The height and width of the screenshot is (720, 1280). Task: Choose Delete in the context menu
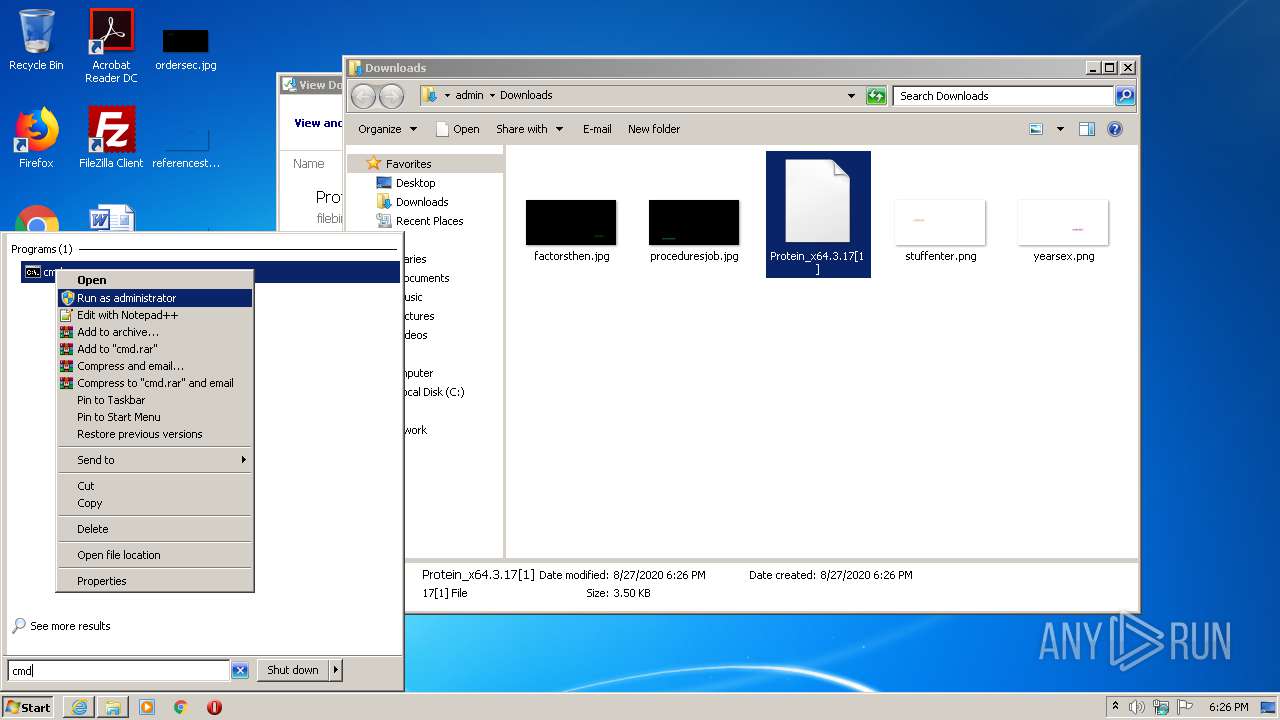pyautogui.click(x=155, y=529)
